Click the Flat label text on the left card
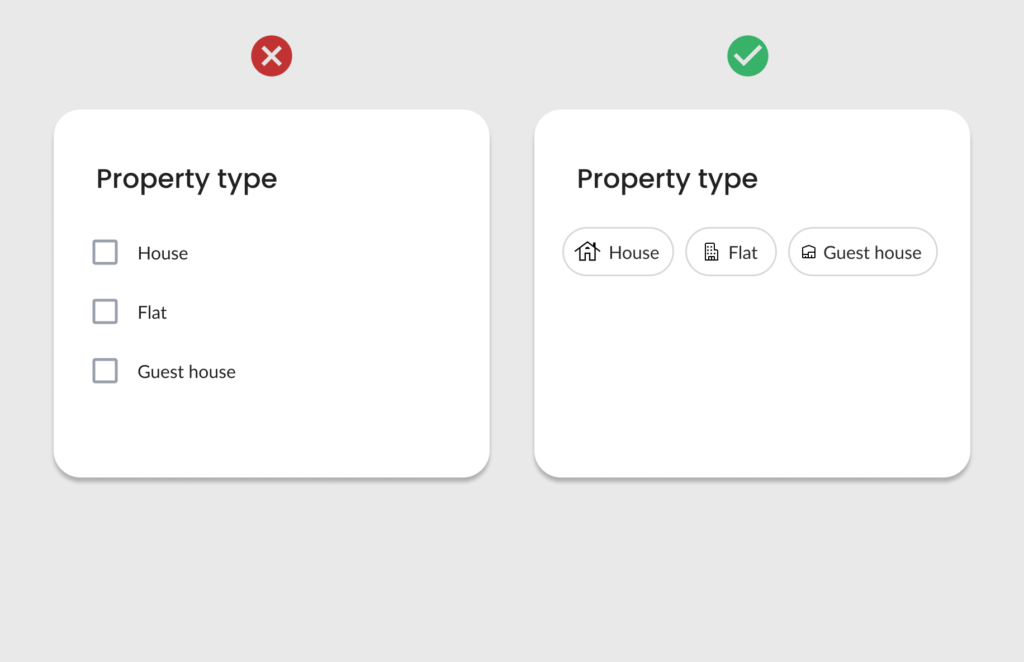 152,312
